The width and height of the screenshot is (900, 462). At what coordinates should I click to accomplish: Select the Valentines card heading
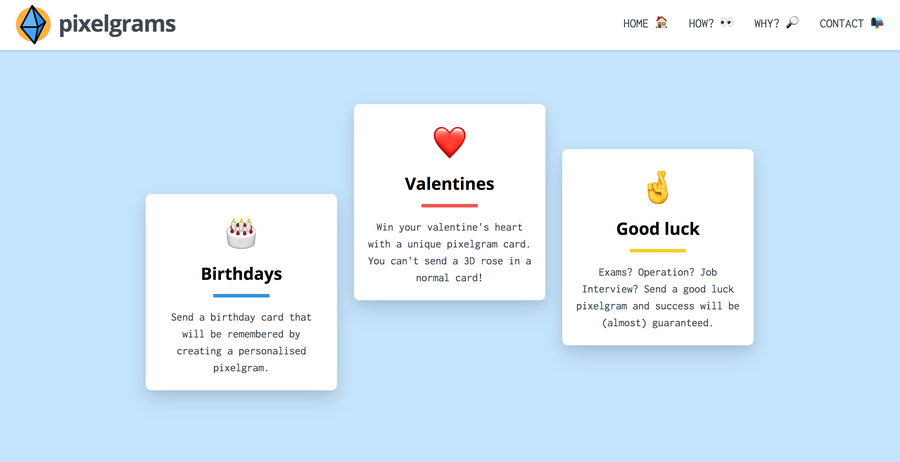click(x=449, y=184)
